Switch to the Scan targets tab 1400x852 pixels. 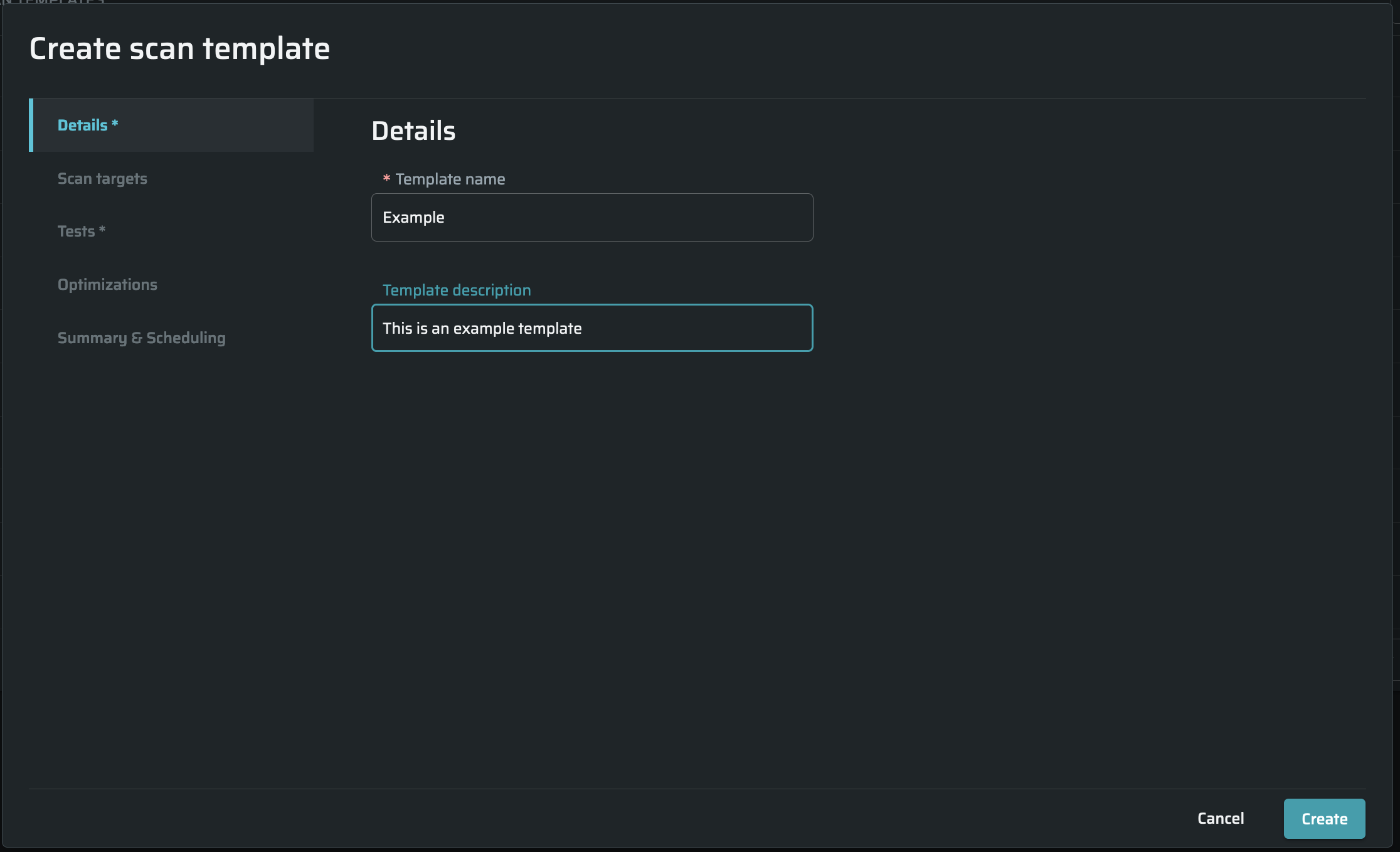pyautogui.click(x=102, y=179)
